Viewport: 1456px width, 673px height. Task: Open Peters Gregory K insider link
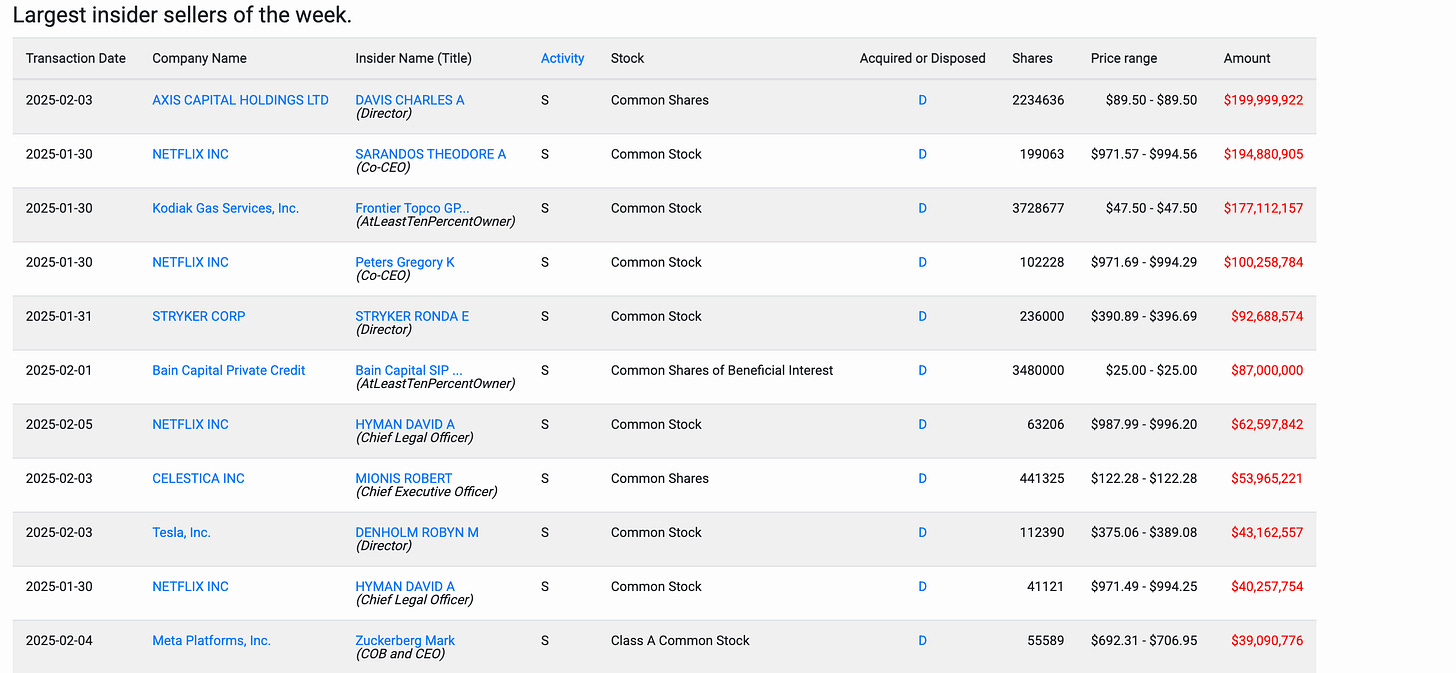click(x=405, y=262)
